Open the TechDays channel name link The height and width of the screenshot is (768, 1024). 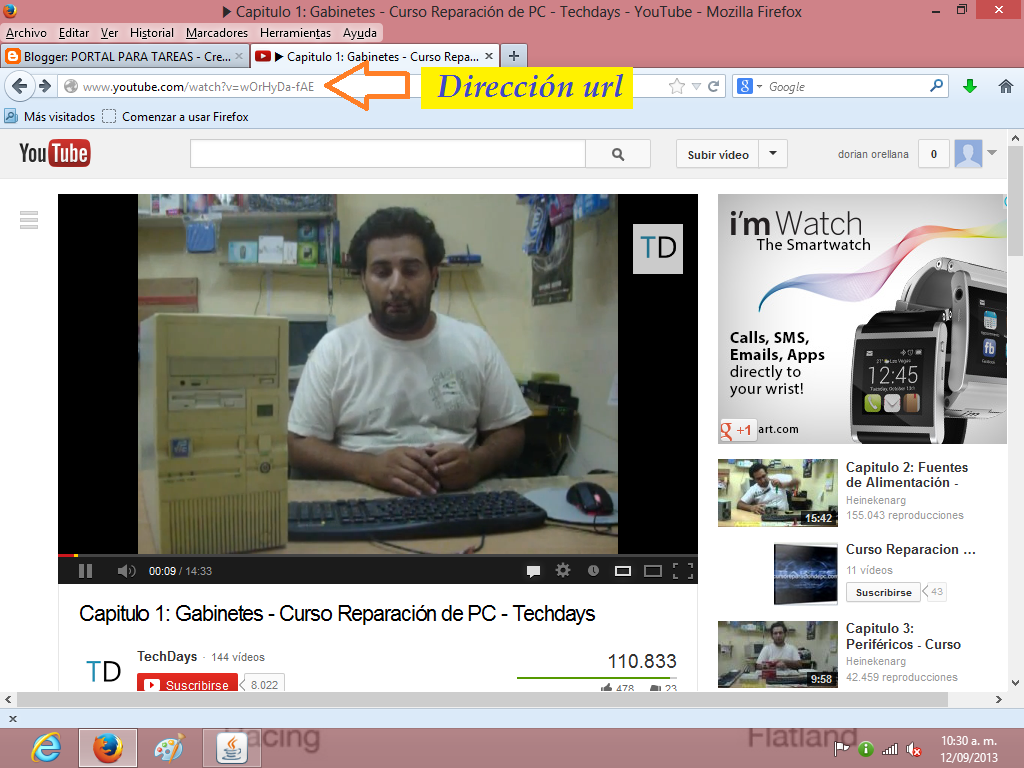[x=167, y=656]
